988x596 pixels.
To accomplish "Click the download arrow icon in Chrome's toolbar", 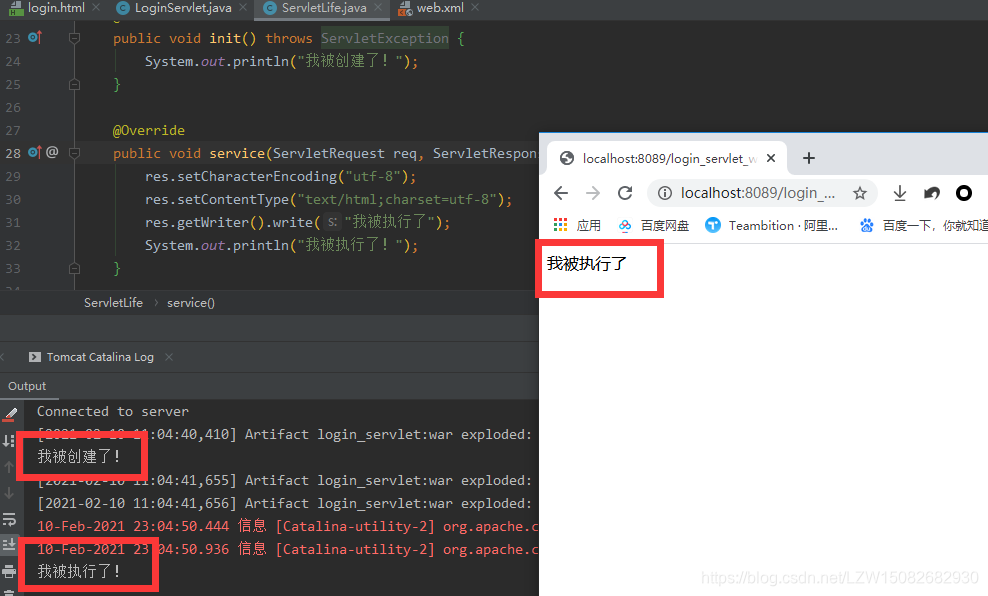I will [900, 193].
